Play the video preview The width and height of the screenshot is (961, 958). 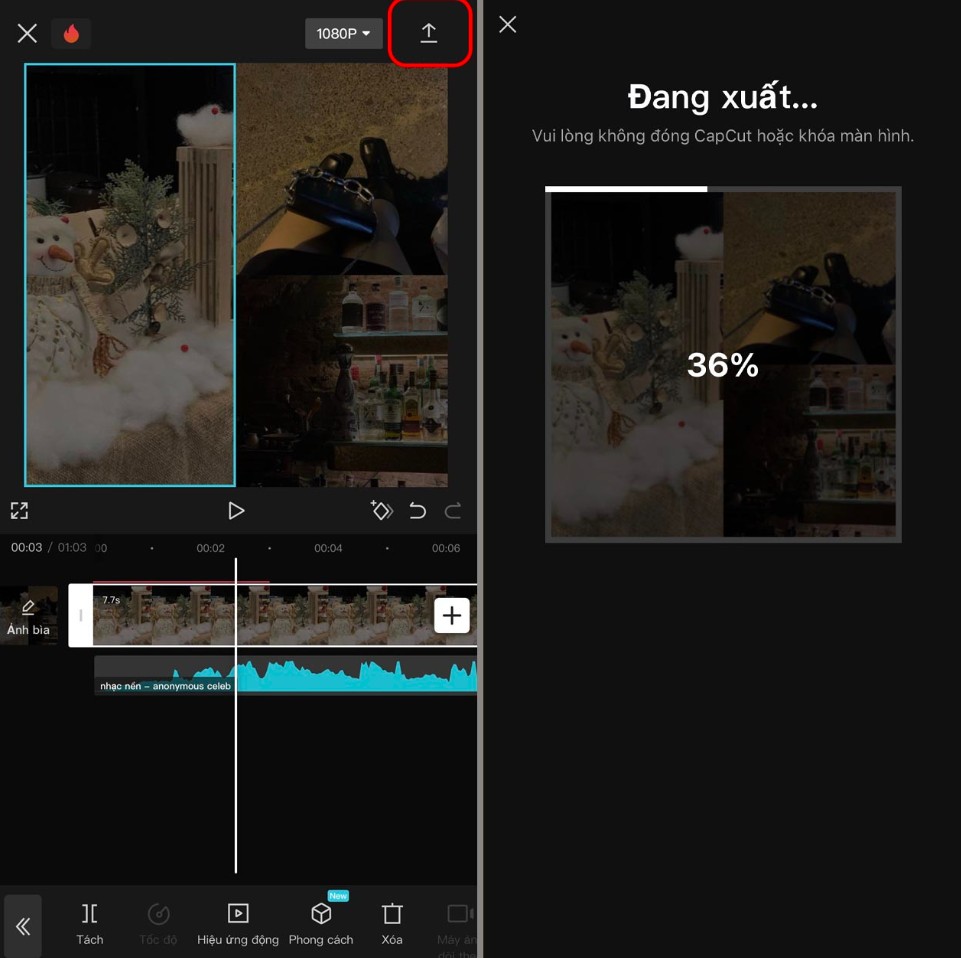click(x=236, y=511)
